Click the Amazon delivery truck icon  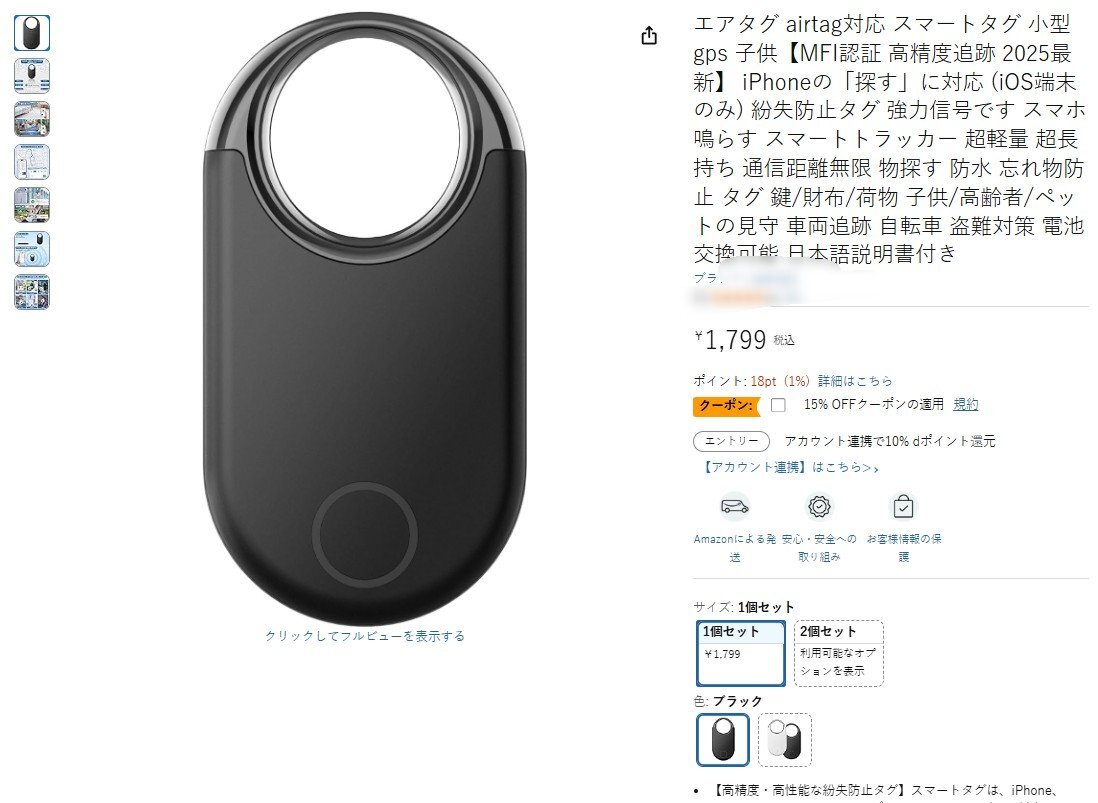coord(735,505)
